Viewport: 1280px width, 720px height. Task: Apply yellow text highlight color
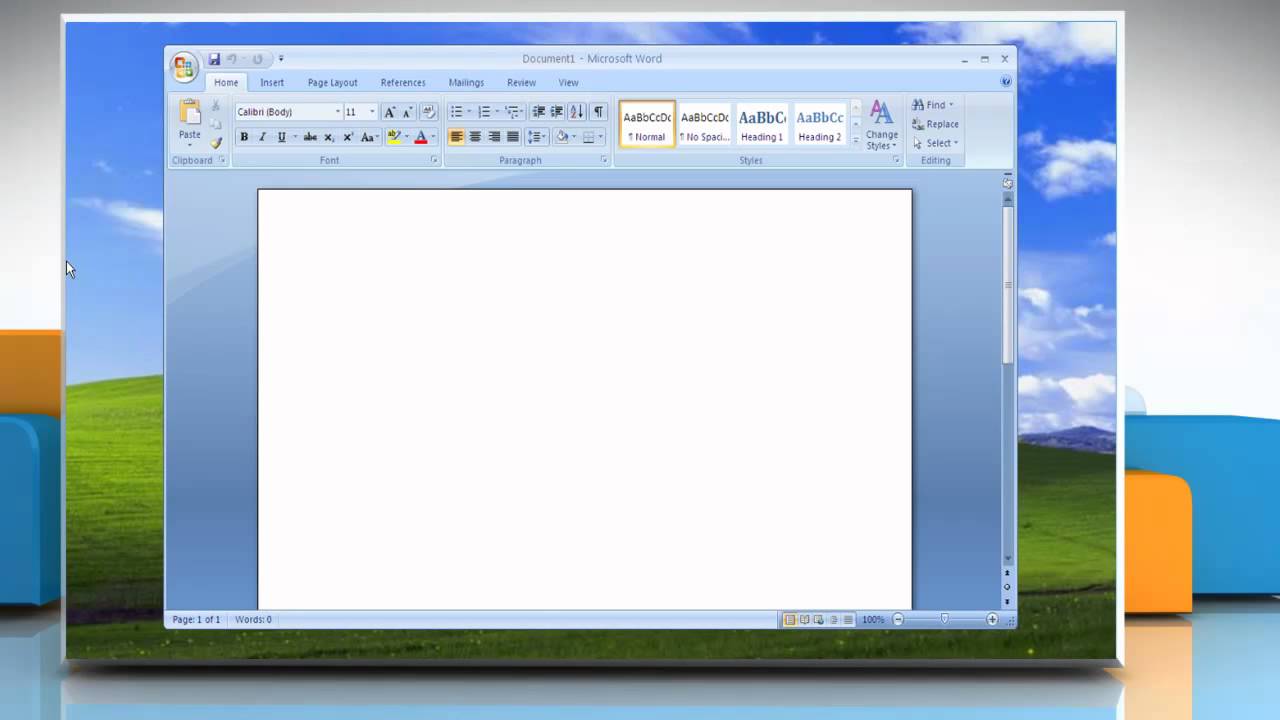point(393,137)
